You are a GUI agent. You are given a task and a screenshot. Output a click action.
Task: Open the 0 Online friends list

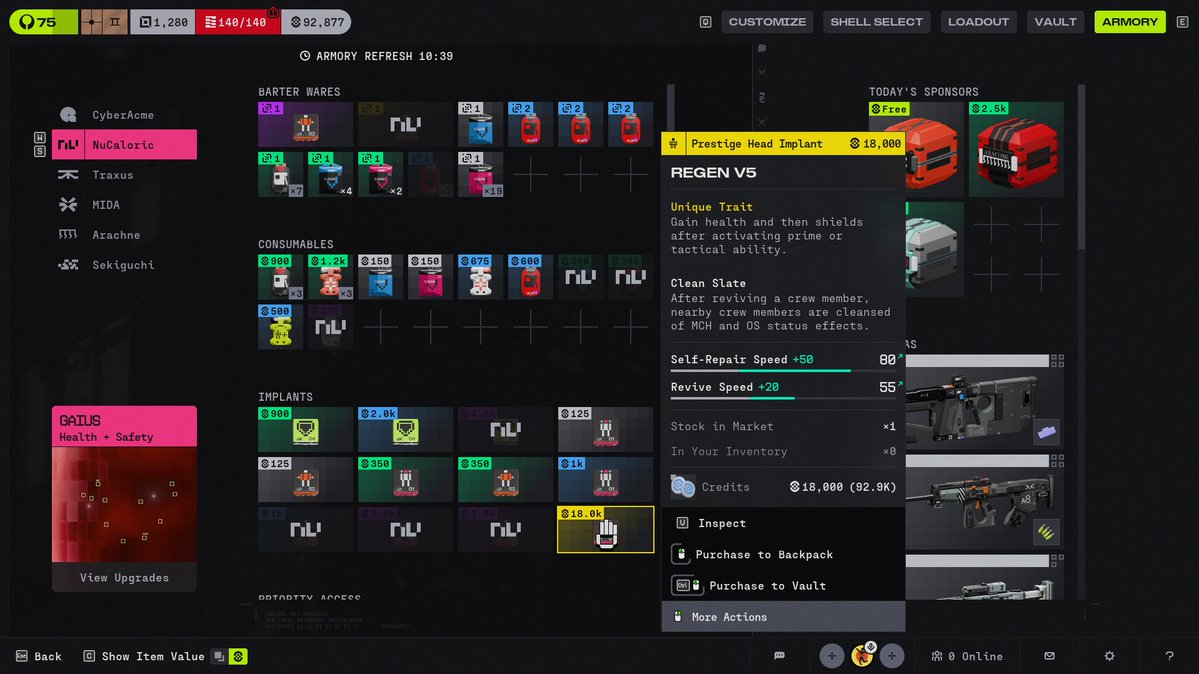(x=967, y=656)
